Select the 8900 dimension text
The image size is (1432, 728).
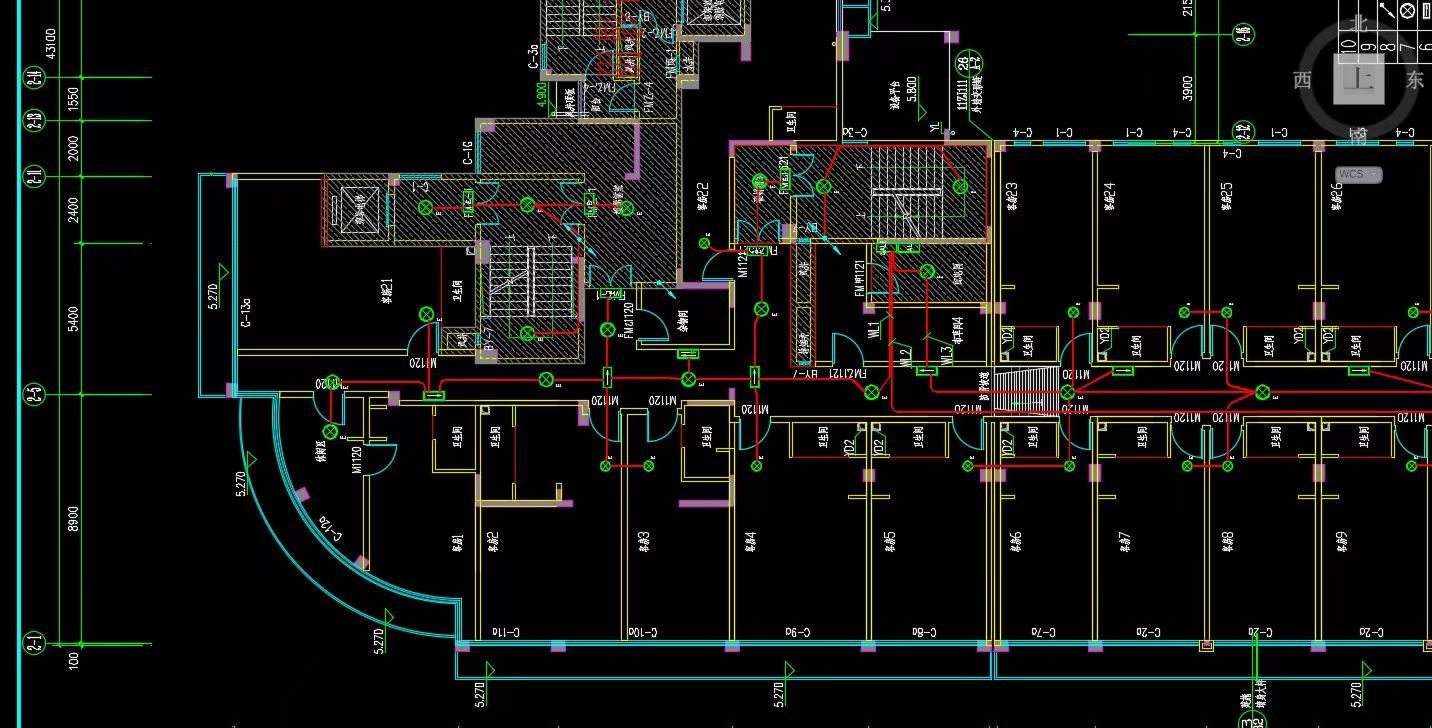click(74, 519)
